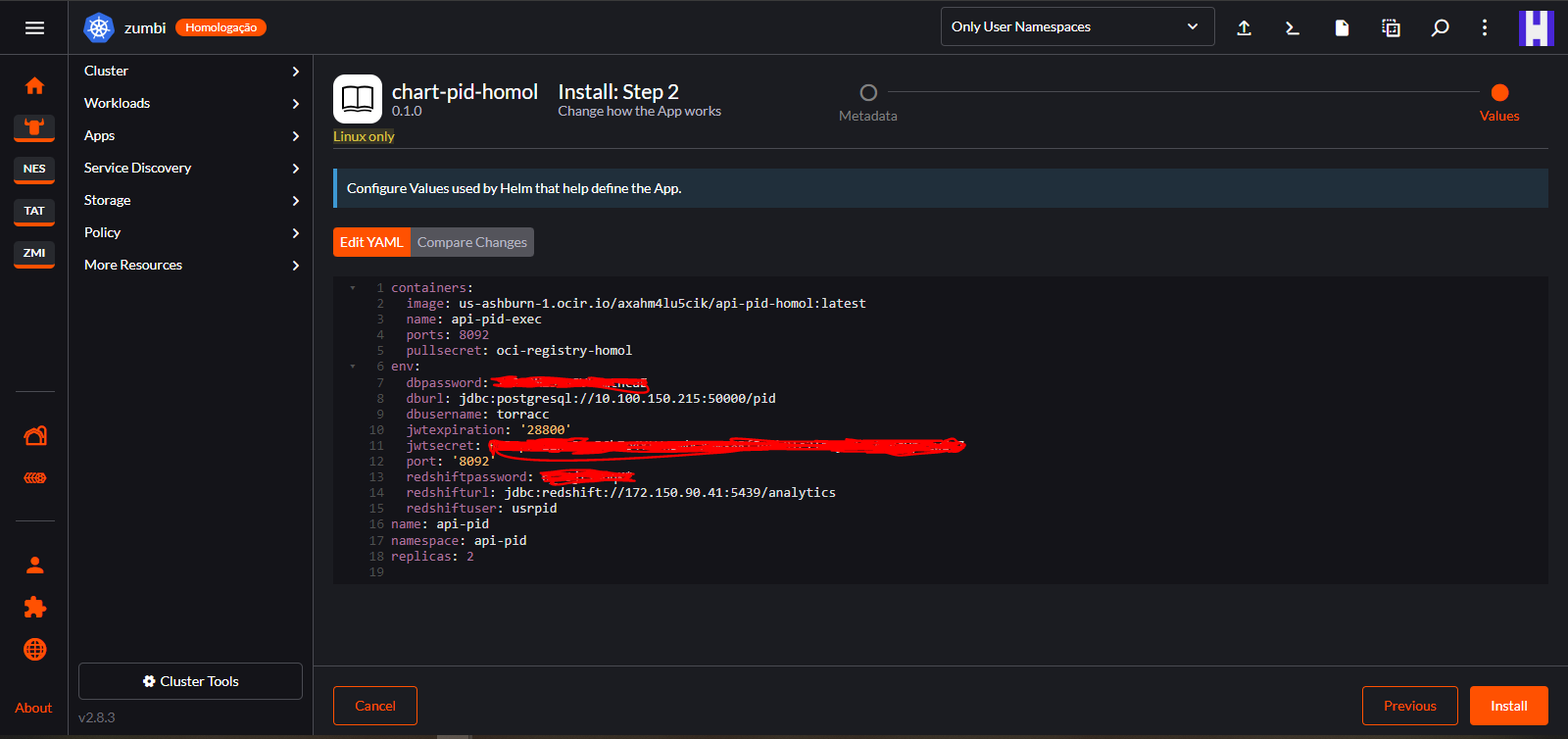Open the hamburger navigation menu
Image resolution: width=1568 pixels, height=739 pixels.
pyautogui.click(x=34, y=27)
